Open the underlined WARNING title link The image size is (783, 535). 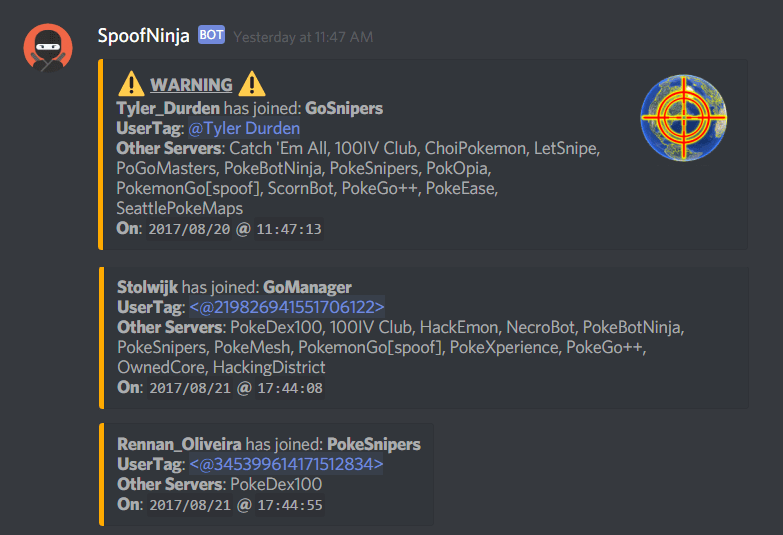tap(191, 85)
